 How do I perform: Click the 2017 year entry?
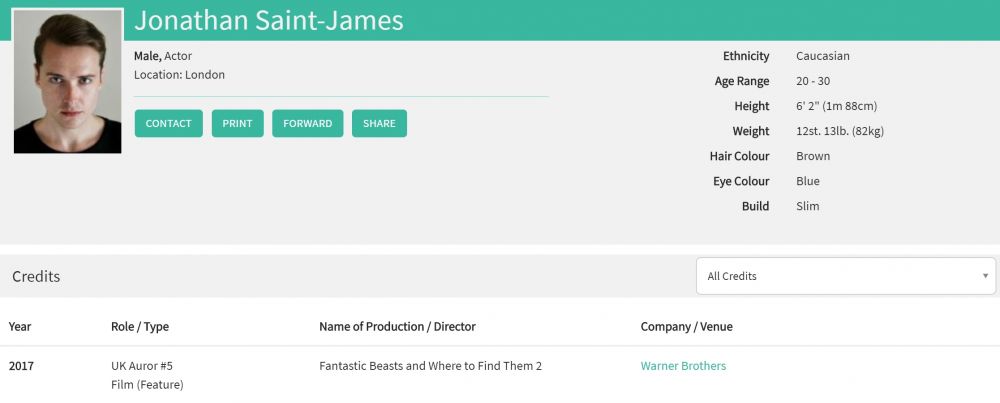[x=22, y=366]
